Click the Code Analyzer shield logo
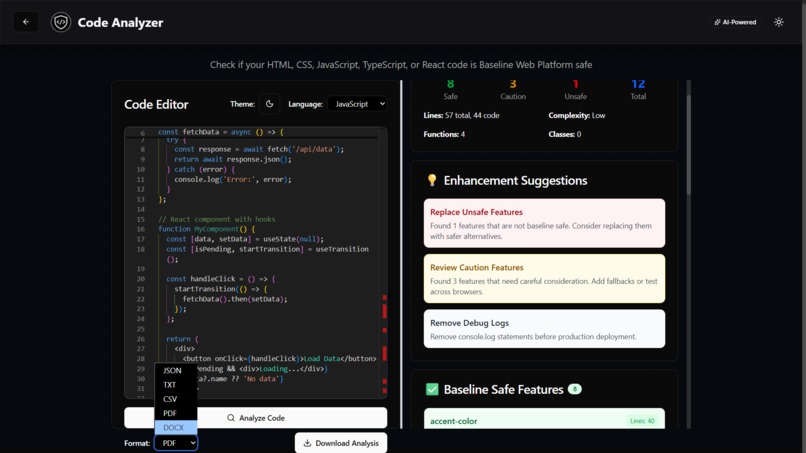 tap(61, 22)
